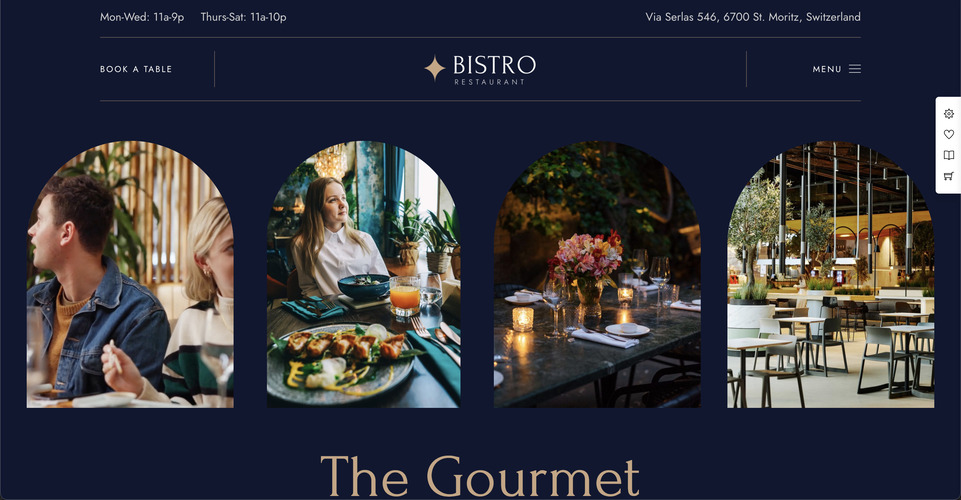Screen dimensions: 961x500
Task: Open the MENU label in header
Action: pyautogui.click(x=827, y=69)
